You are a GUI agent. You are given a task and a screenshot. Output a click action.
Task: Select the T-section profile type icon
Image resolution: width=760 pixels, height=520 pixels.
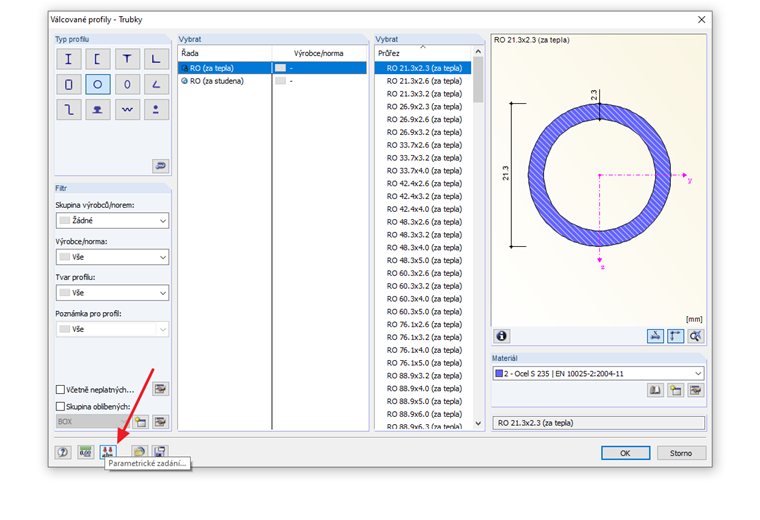pyautogui.click(x=127, y=59)
